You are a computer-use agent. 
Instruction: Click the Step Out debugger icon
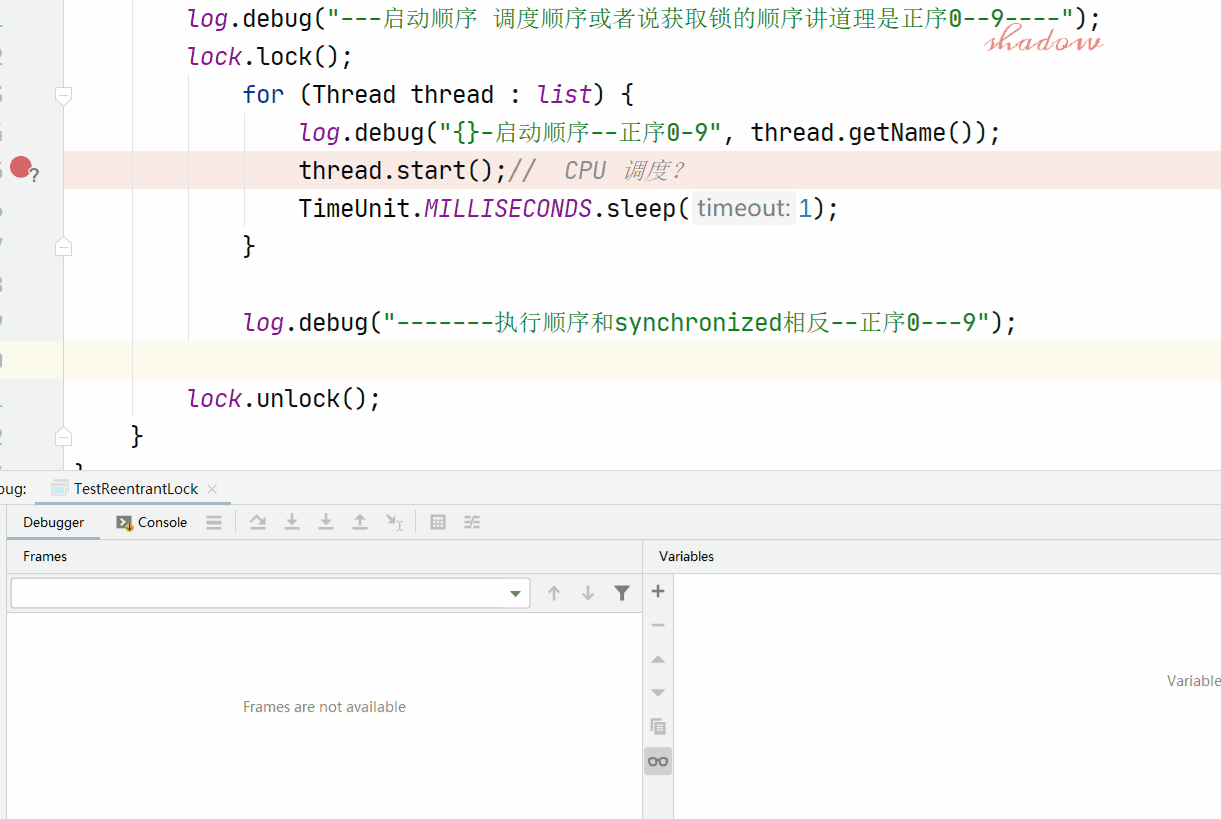click(360, 522)
